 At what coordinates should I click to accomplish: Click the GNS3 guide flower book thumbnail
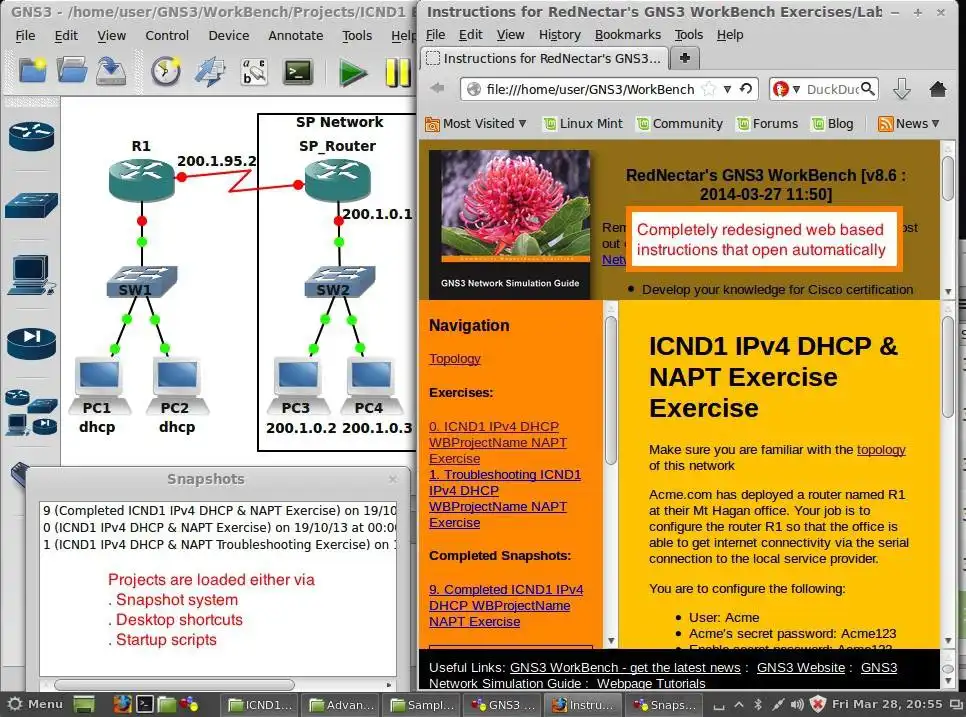point(509,224)
